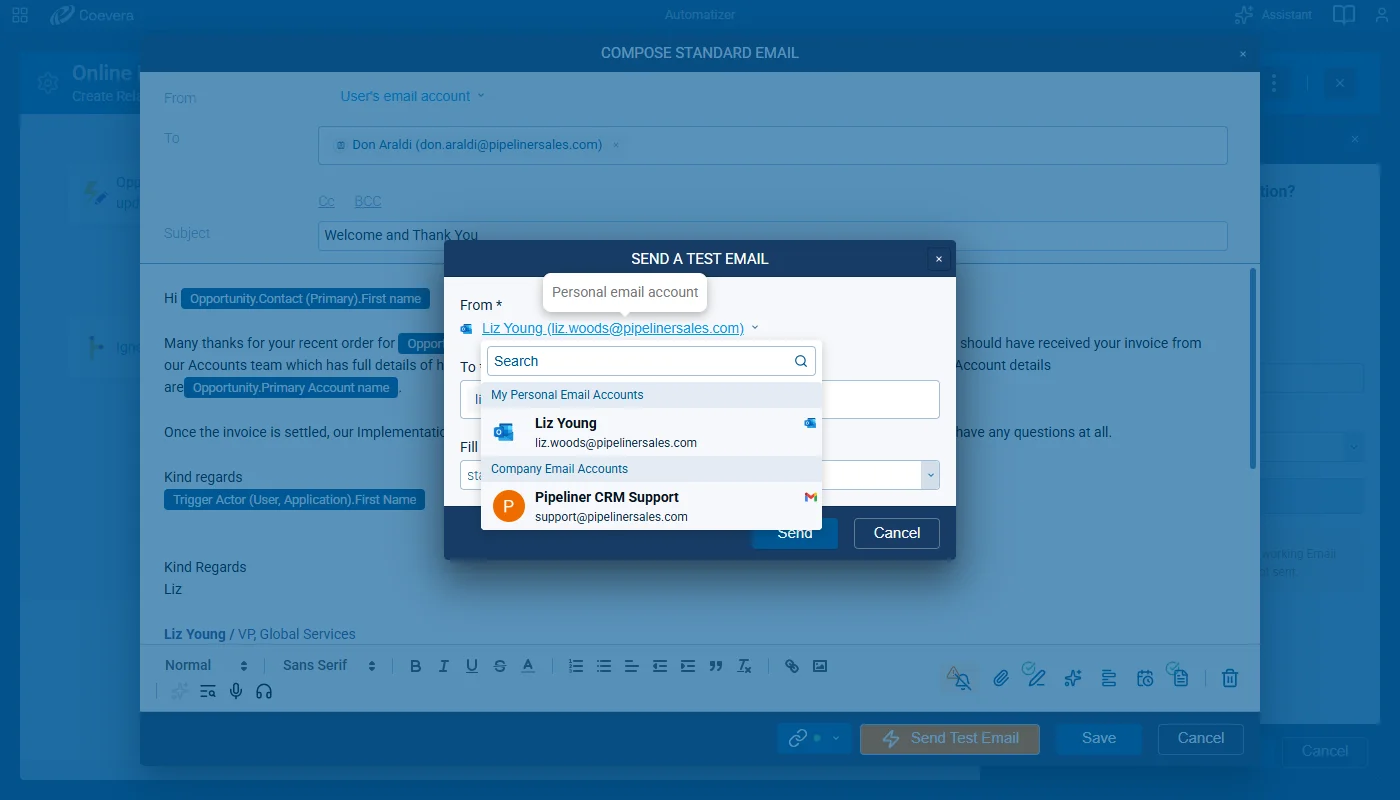Click Trigger Actor First Name tag
1400x800 pixels.
[294, 499]
